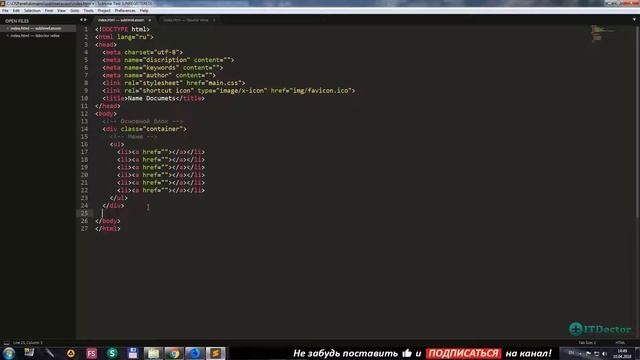Open the File menu
Screen dimensions: 640x360
click(x=5, y=11)
